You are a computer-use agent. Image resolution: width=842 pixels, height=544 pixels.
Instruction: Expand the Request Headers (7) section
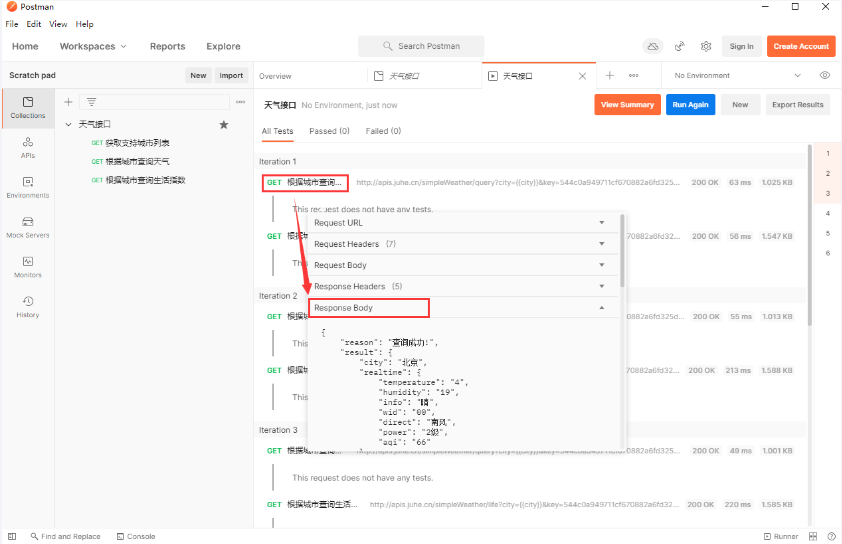463,244
